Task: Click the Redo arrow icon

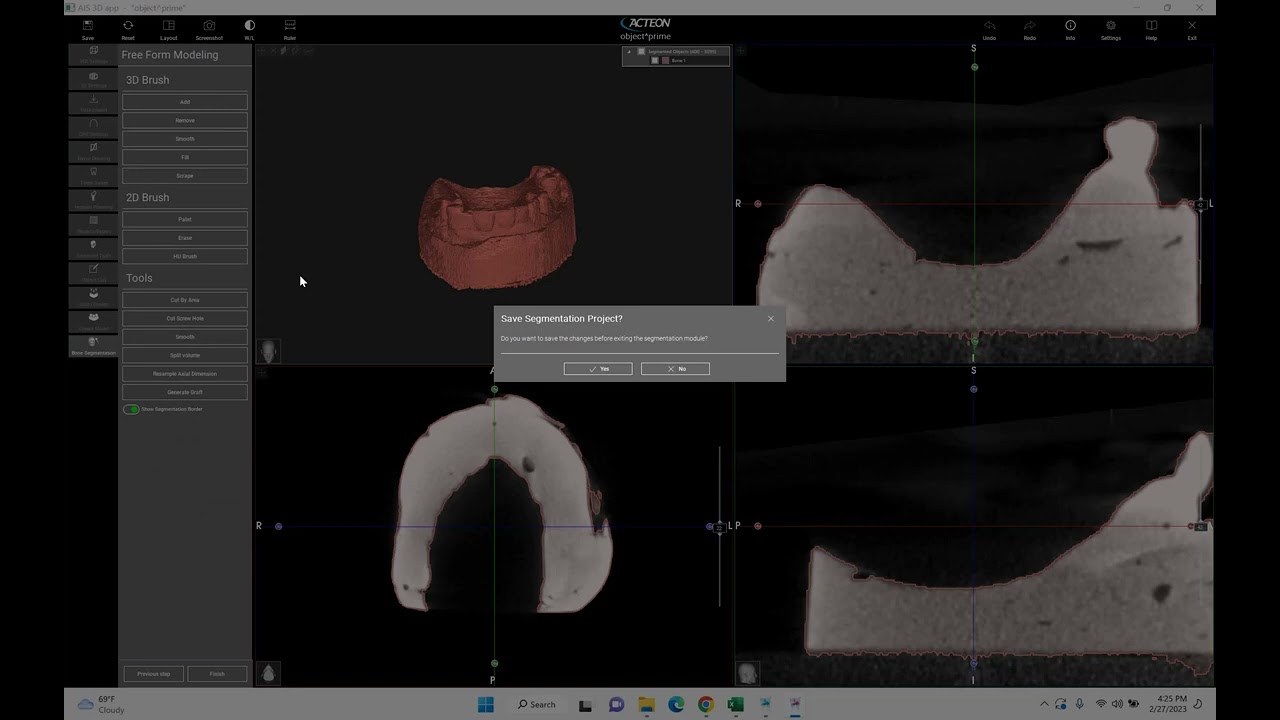Action: pos(1029,29)
